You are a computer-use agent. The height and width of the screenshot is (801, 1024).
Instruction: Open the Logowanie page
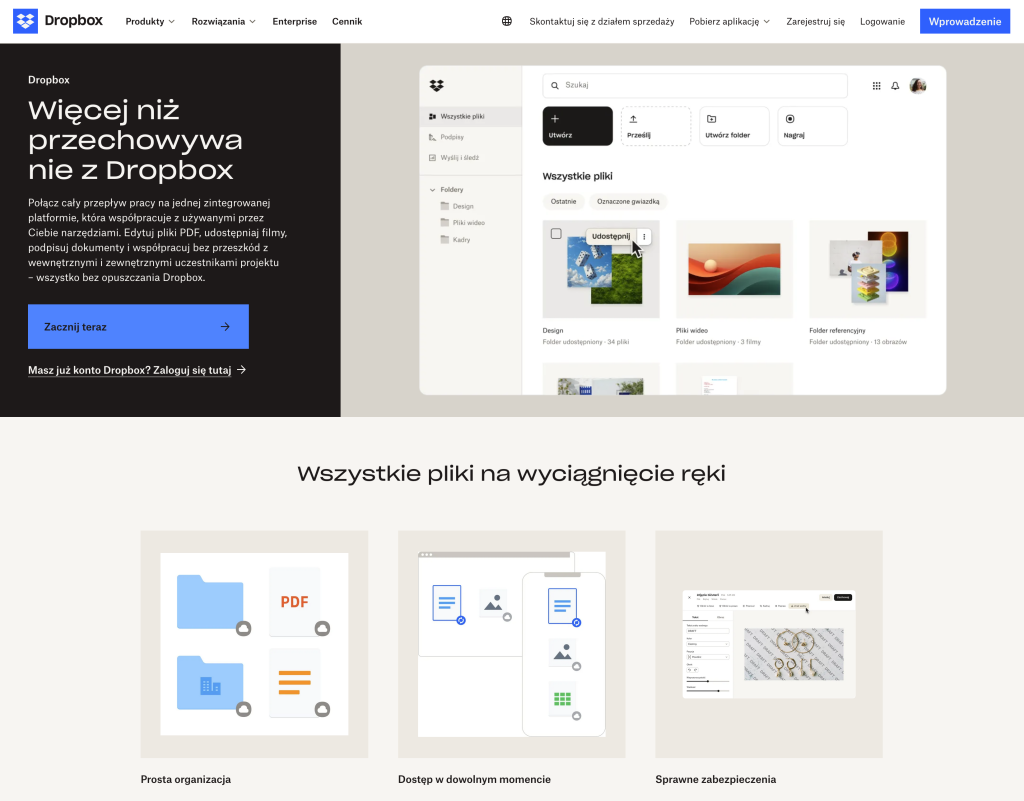click(x=882, y=22)
